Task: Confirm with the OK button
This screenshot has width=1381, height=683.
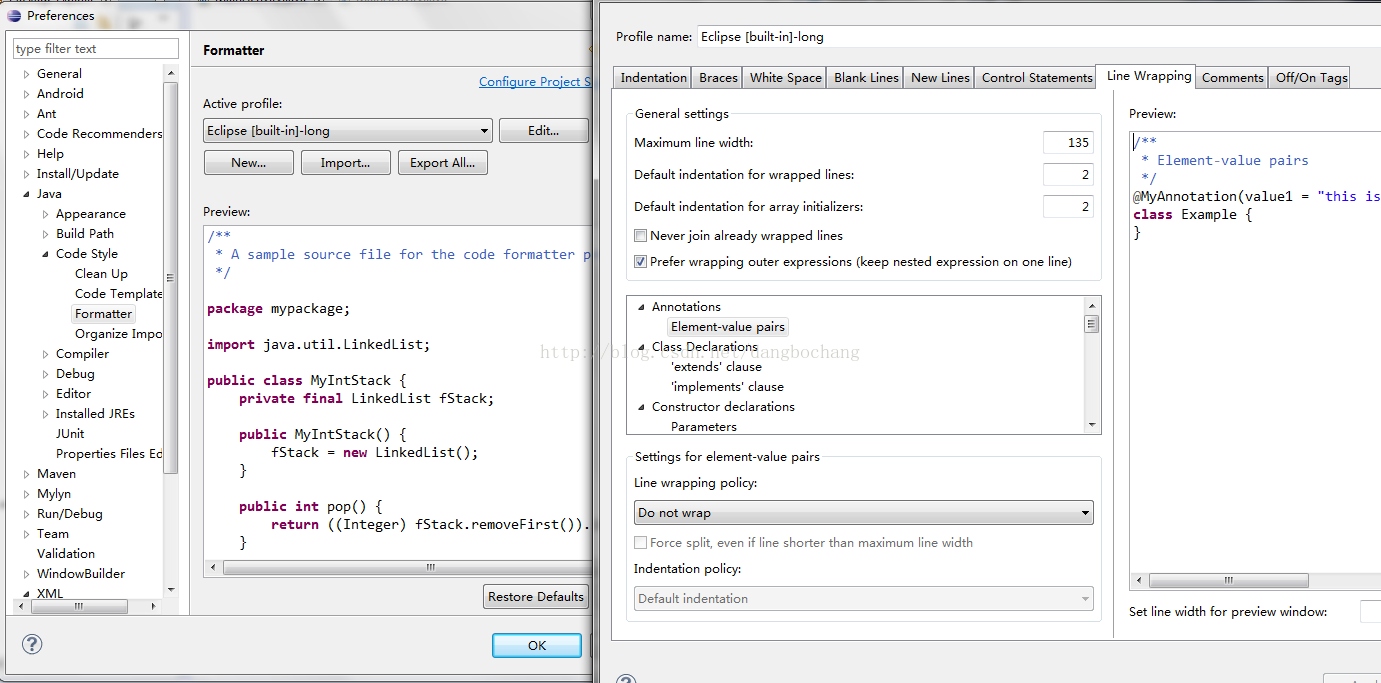Action: click(537, 645)
